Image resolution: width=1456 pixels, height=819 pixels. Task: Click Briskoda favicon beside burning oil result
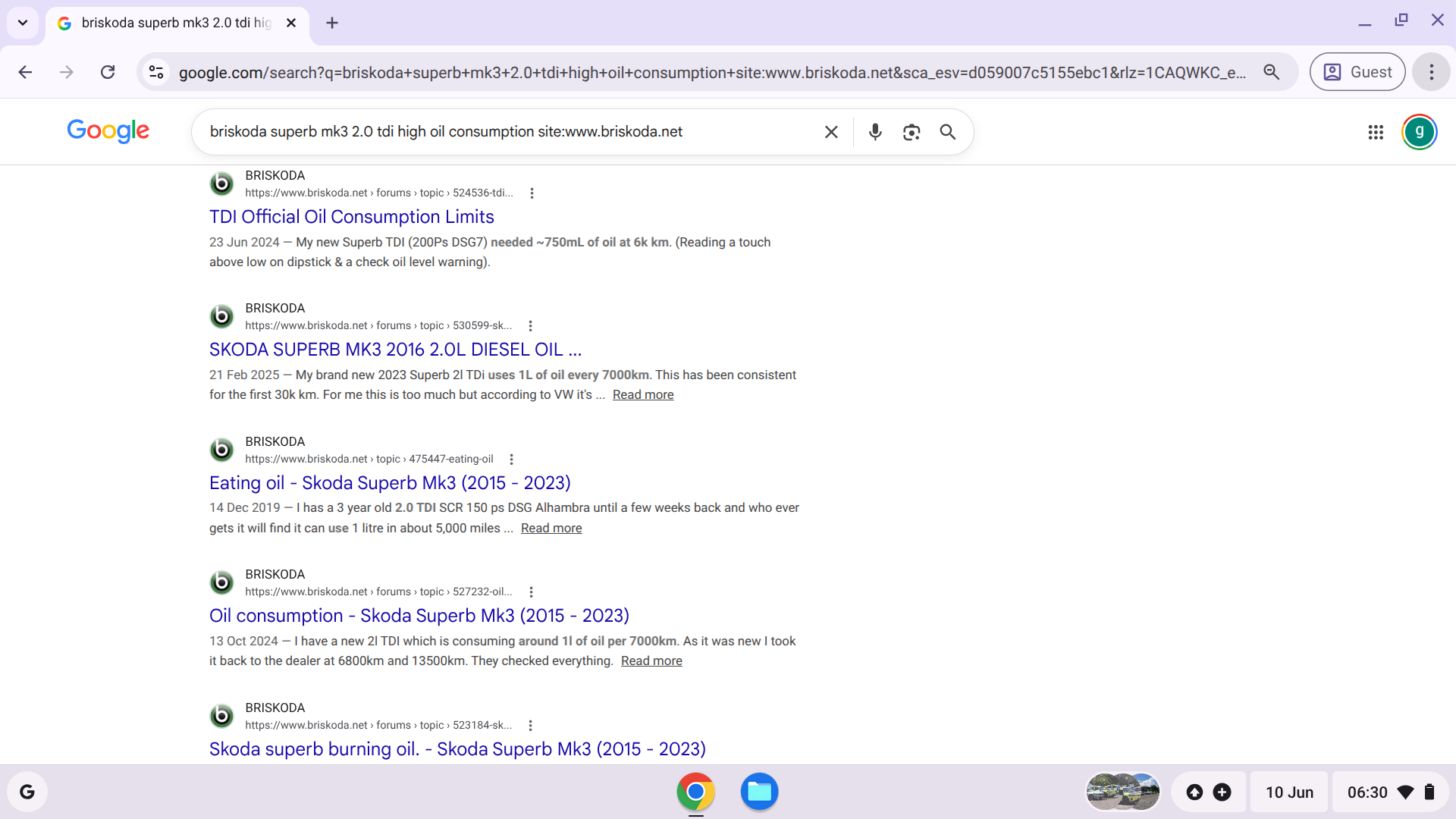coord(221,716)
